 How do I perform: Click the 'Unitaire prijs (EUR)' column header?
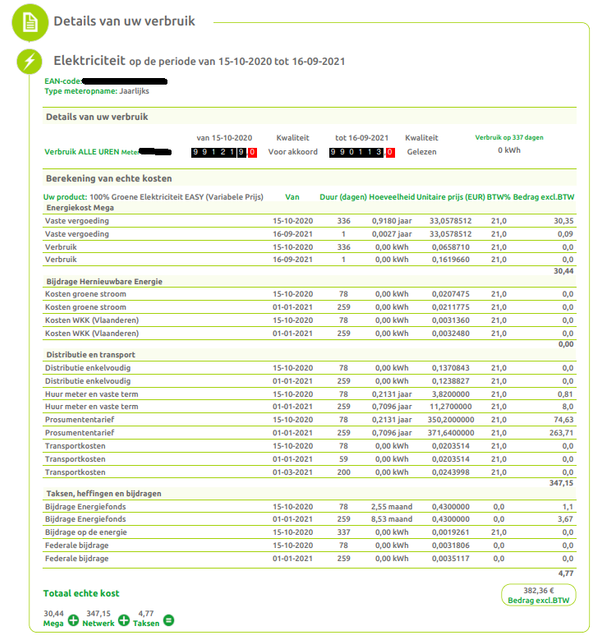[451, 197]
